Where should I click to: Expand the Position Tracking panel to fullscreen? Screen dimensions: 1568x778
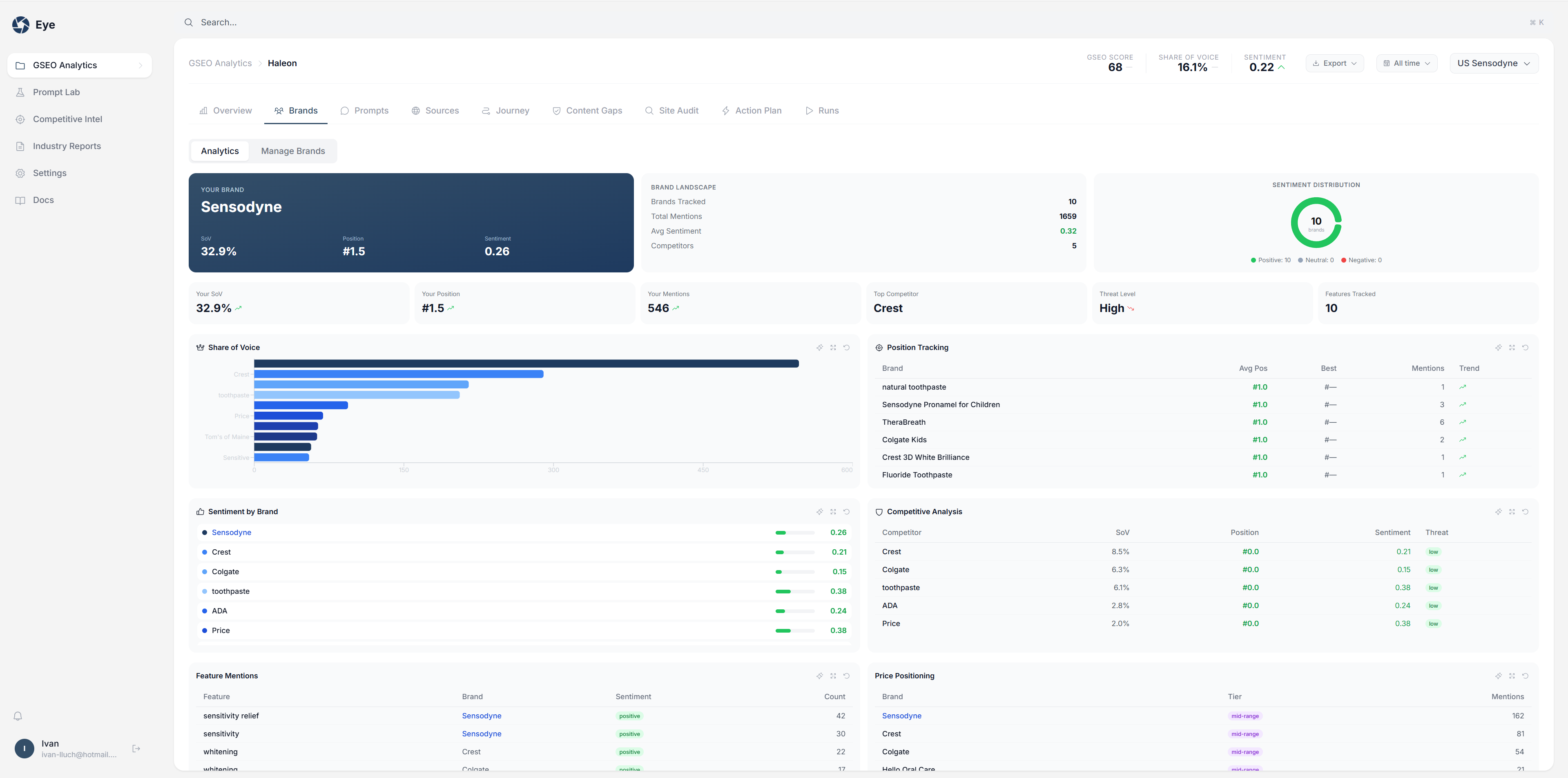1511,348
